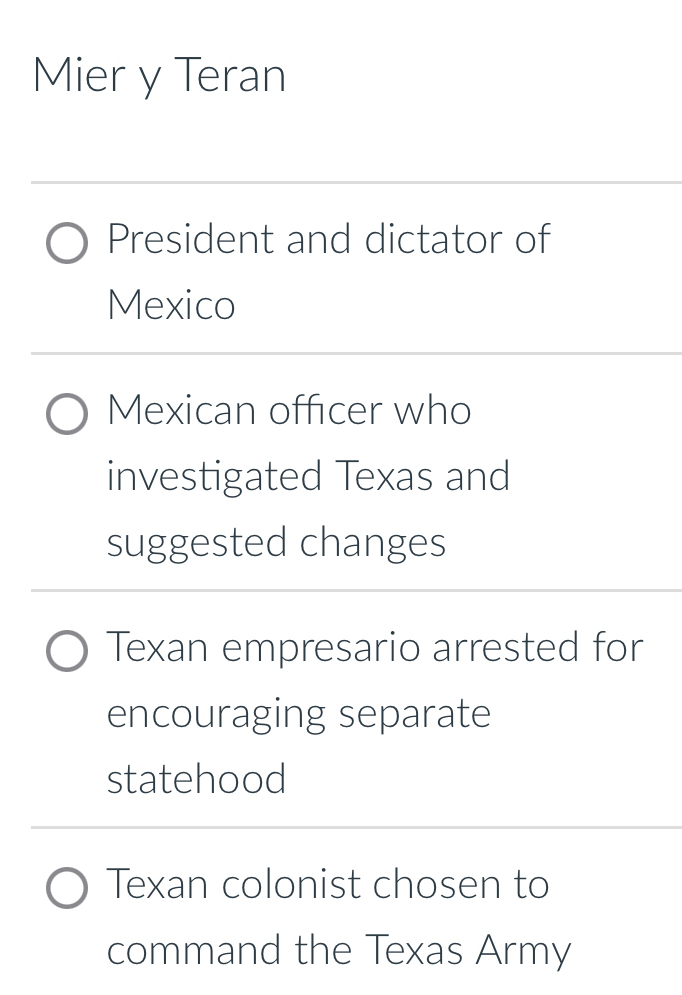This screenshot has width=682, height=995.
Task: Click the 'suggested changes' text line
Action: click(276, 542)
